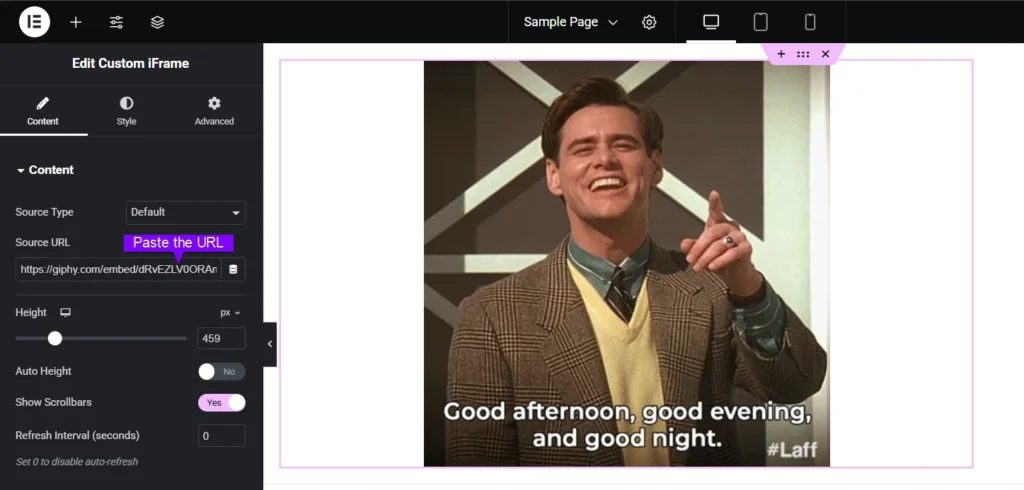
Task: Open the Source Type dropdown
Action: (185, 212)
